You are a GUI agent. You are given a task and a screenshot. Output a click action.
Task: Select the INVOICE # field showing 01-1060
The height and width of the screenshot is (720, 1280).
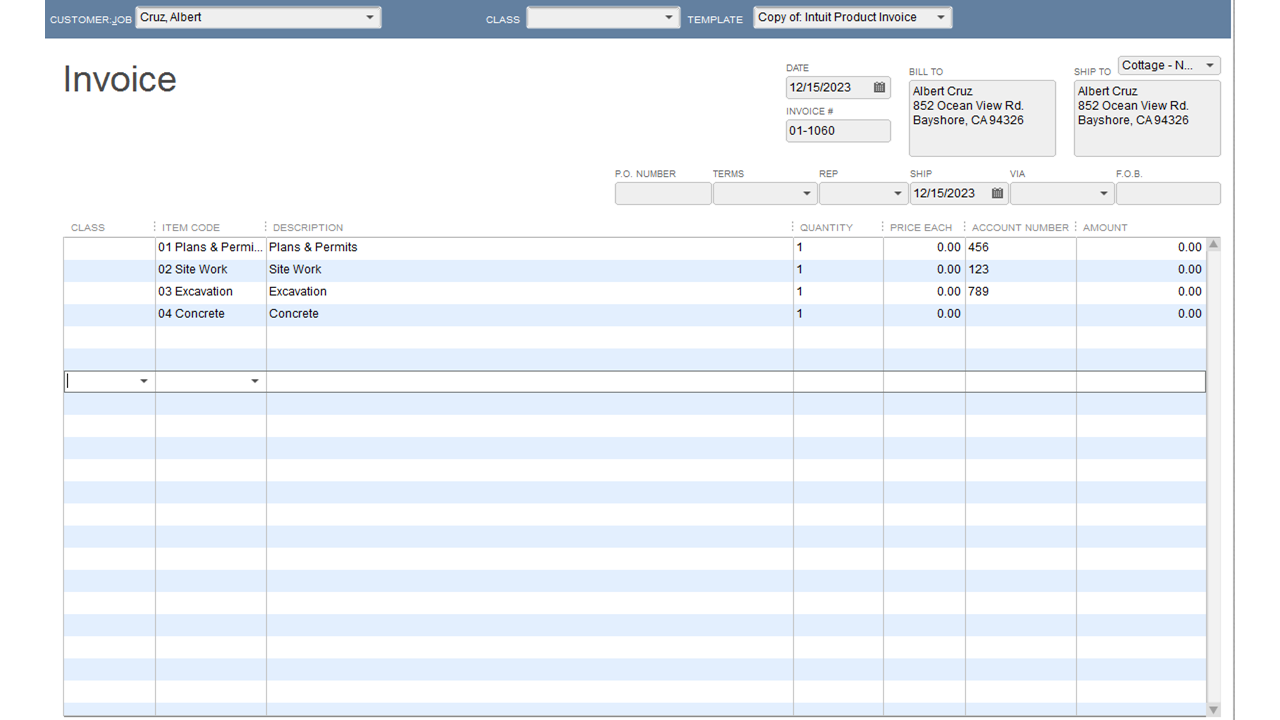[x=837, y=130]
